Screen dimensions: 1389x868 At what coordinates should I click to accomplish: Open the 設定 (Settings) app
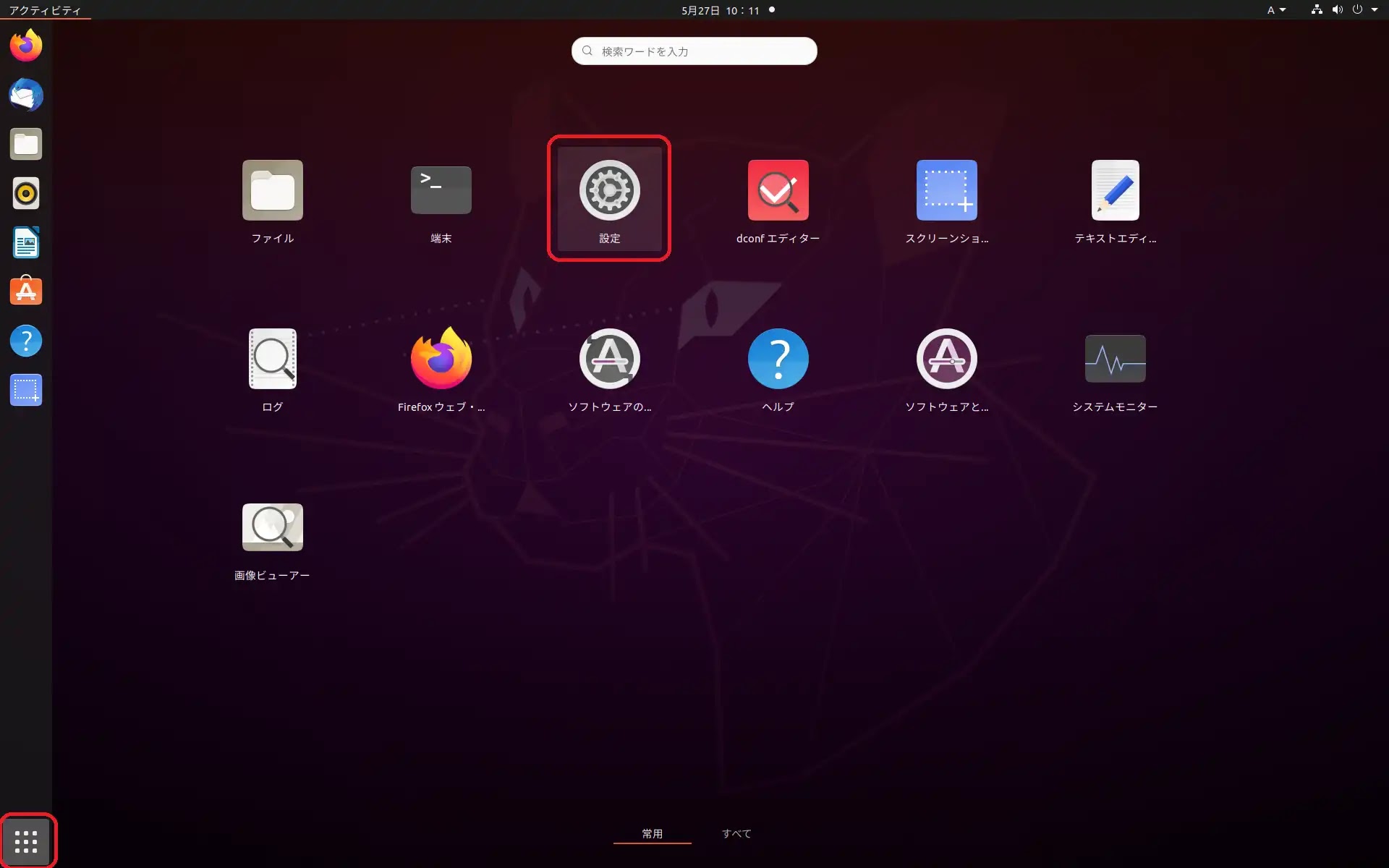609,192
